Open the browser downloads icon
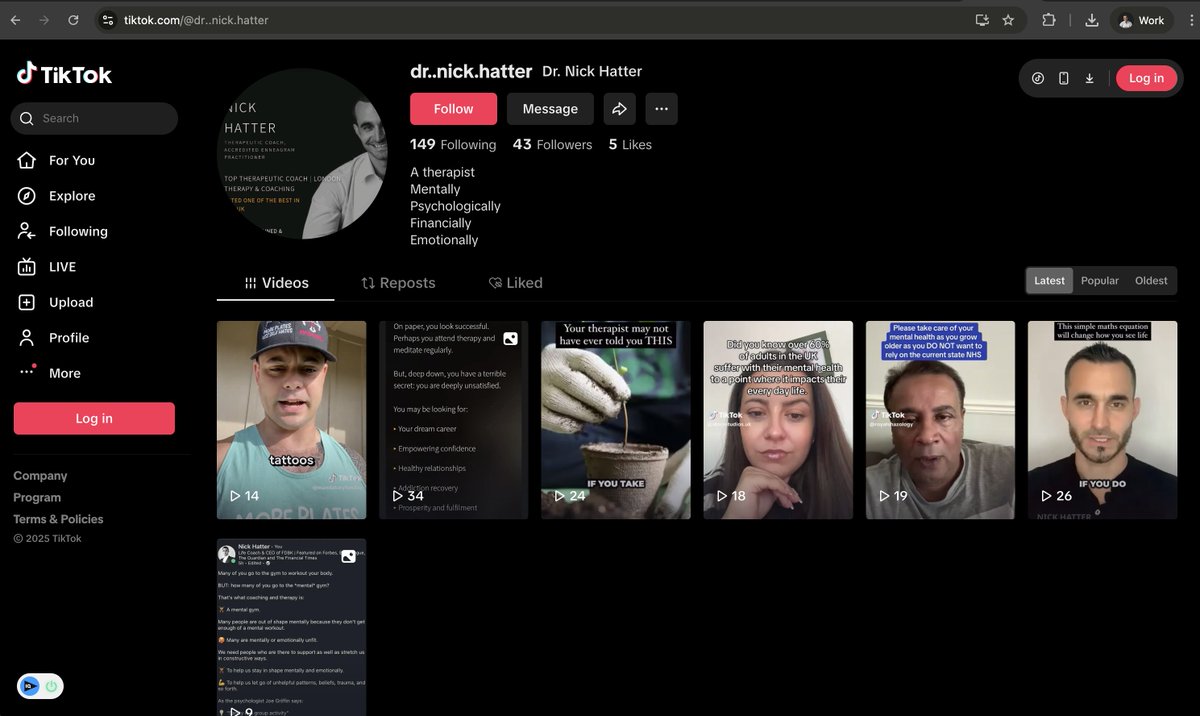 (1092, 20)
